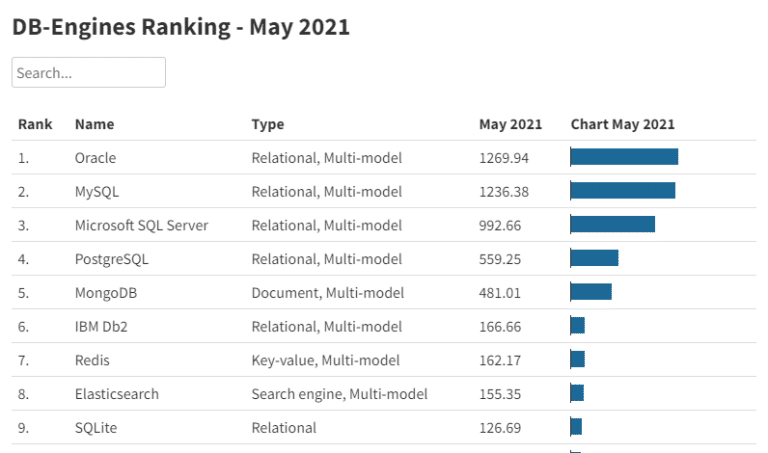Sort by May 2021 score header

tap(510, 124)
